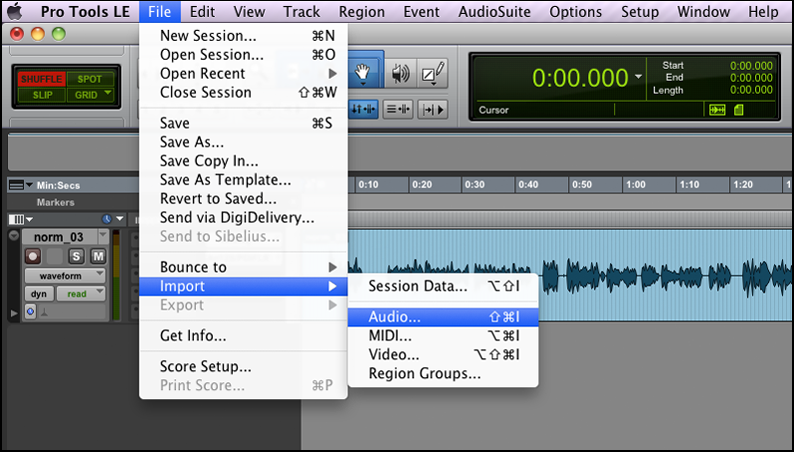Select the Scrubber speaker tool
Screen dimensions: 794x452
[x=401, y=73]
